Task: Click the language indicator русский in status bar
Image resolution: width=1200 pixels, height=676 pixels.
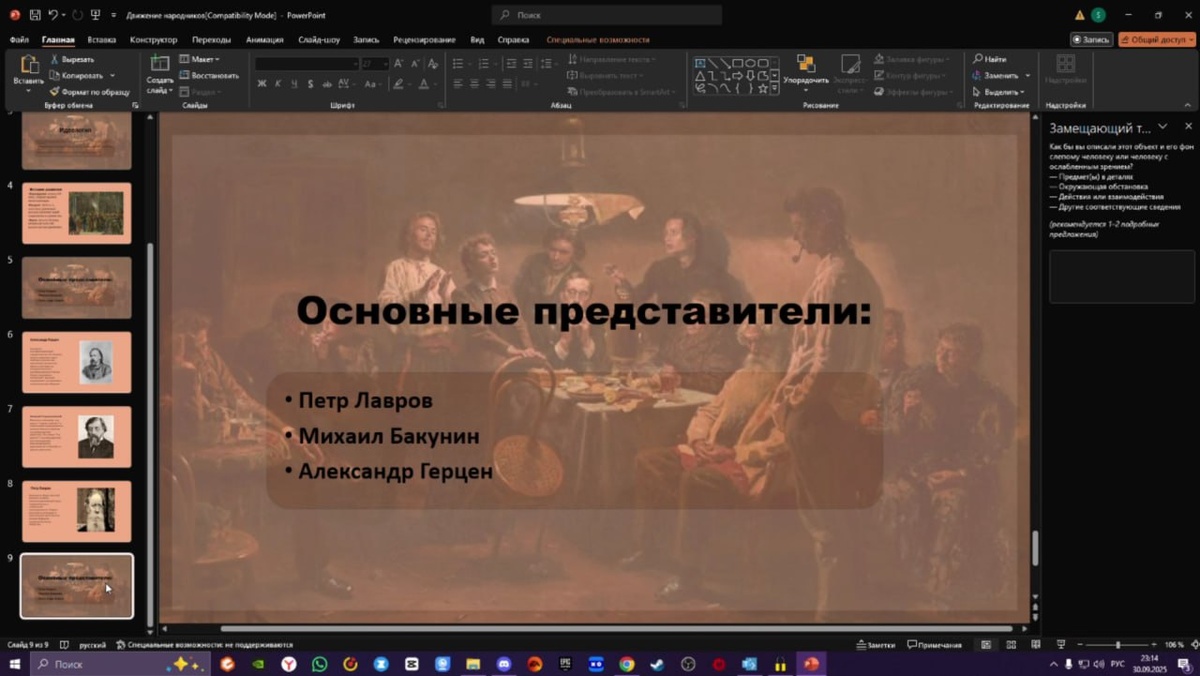Action: [92, 645]
